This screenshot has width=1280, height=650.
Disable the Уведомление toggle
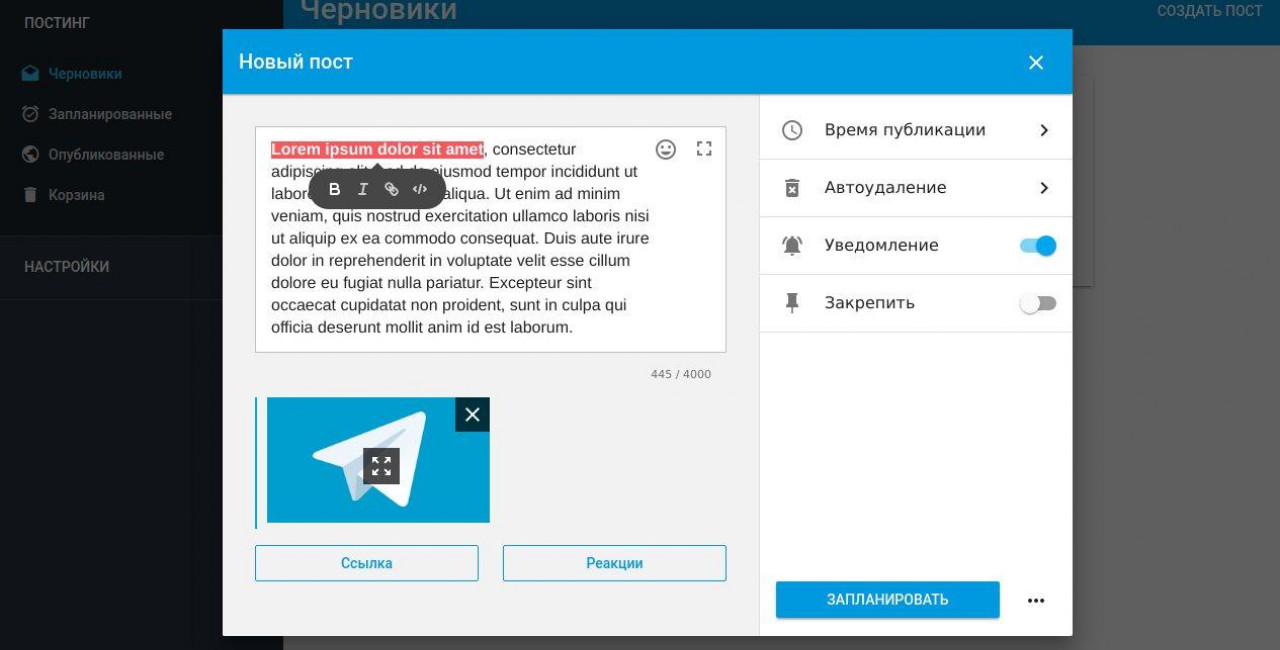[1038, 245]
